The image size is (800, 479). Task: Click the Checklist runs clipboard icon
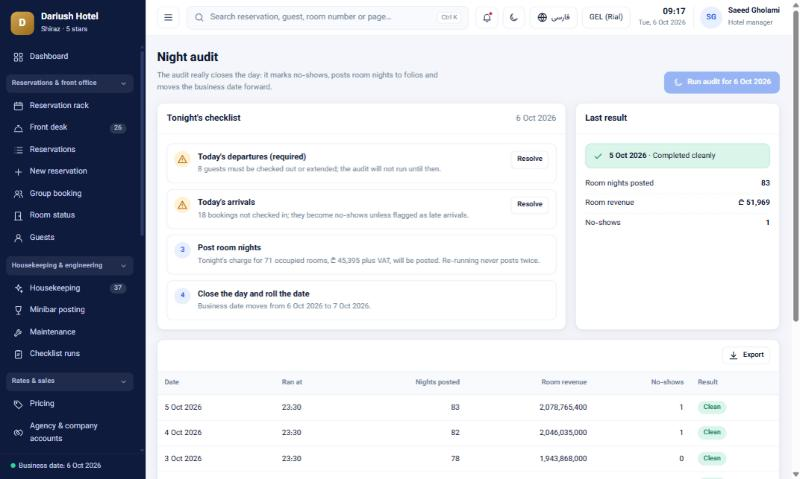18,354
